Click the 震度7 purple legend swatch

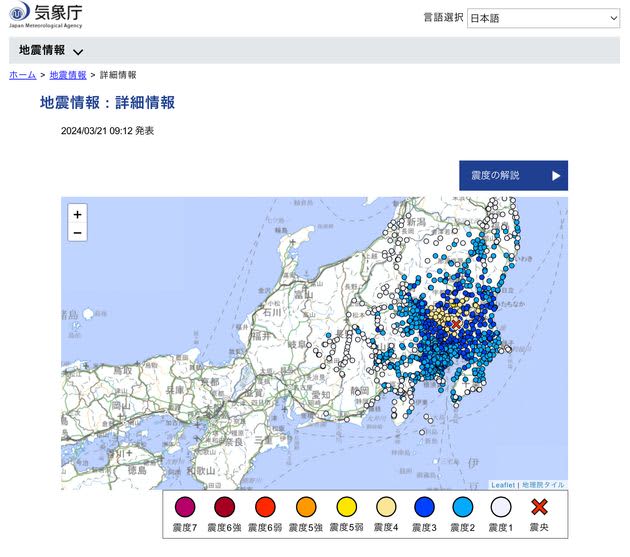pyautogui.click(x=182, y=508)
